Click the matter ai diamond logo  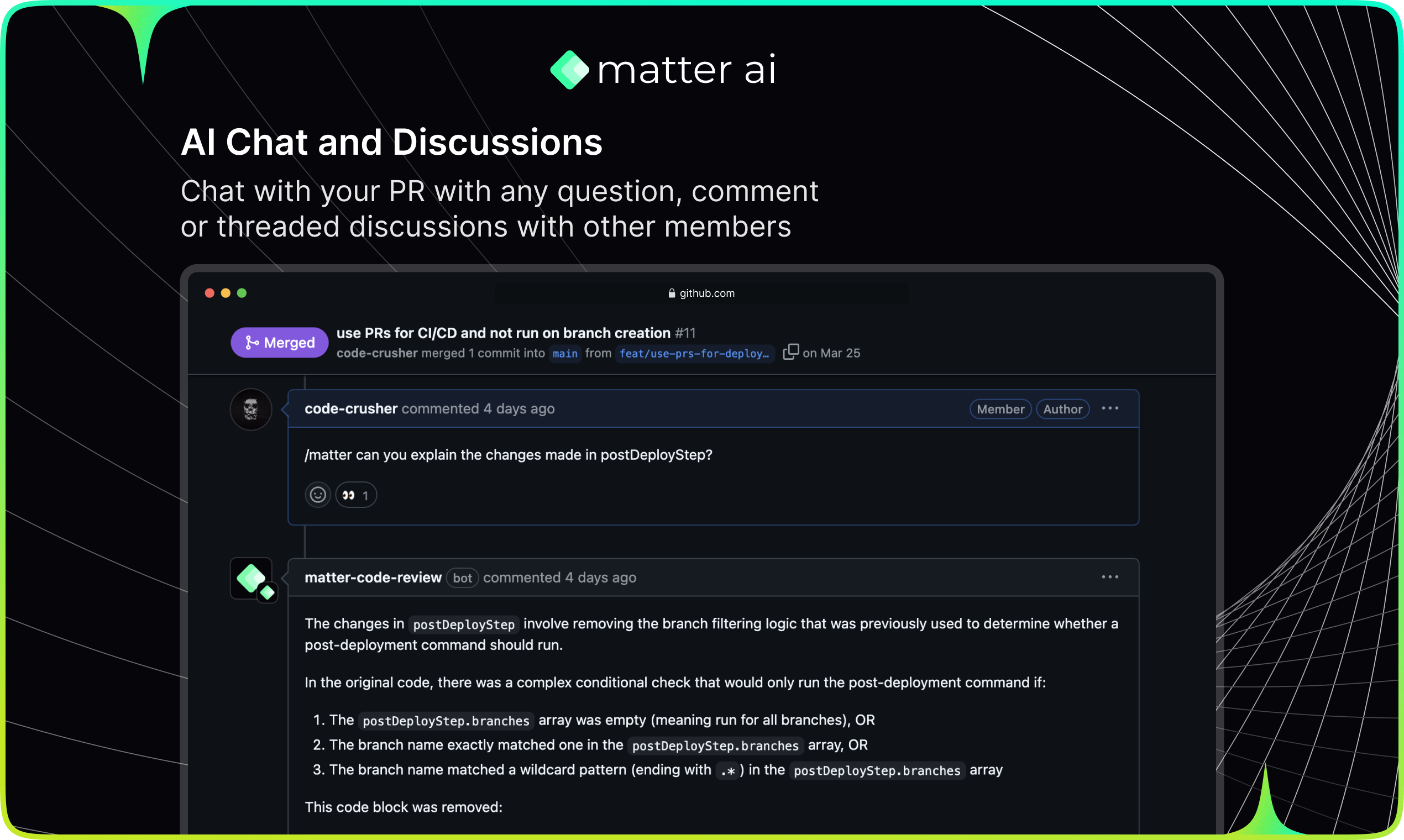pos(569,70)
